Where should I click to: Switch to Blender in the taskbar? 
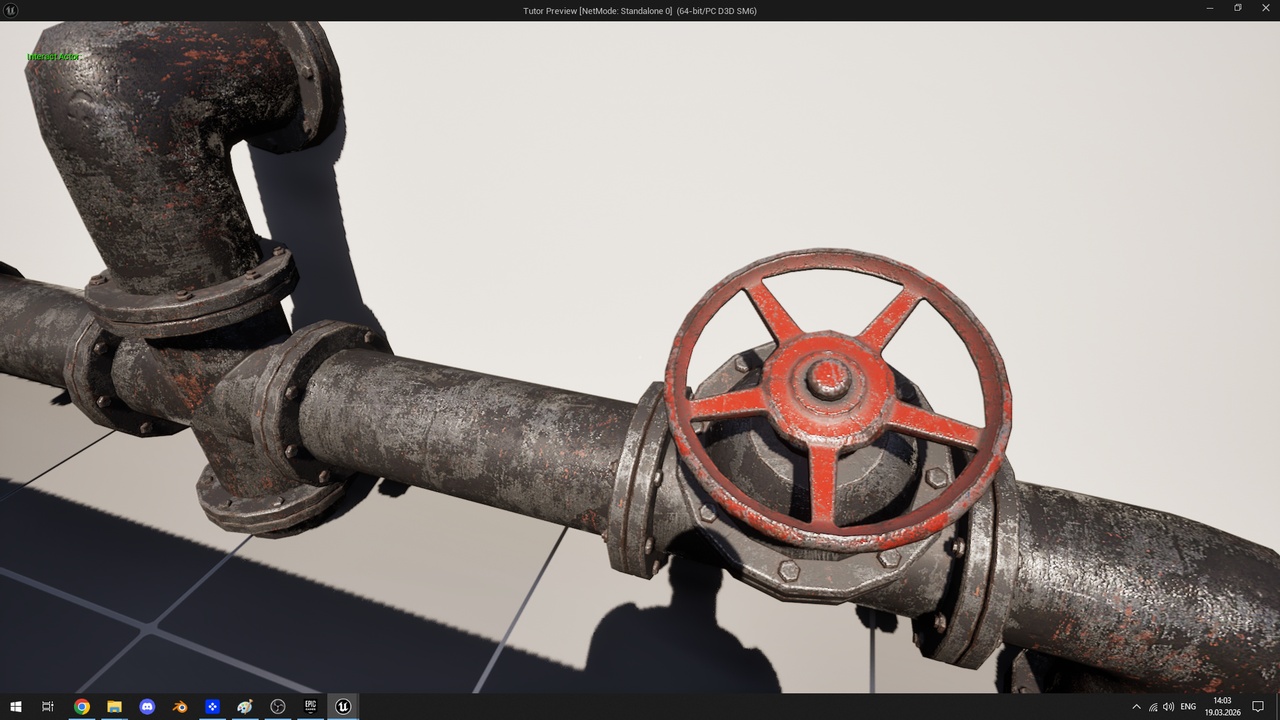coord(180,706)
